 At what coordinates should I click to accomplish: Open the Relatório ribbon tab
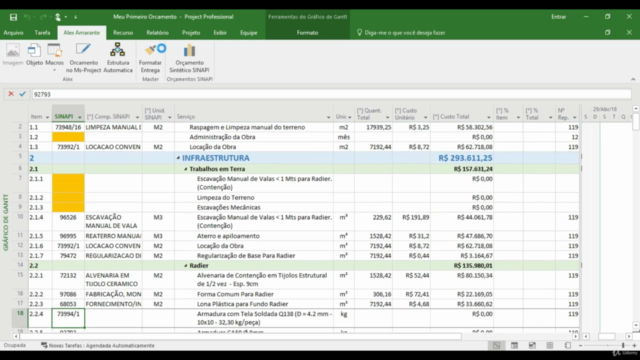pos(158,33)
